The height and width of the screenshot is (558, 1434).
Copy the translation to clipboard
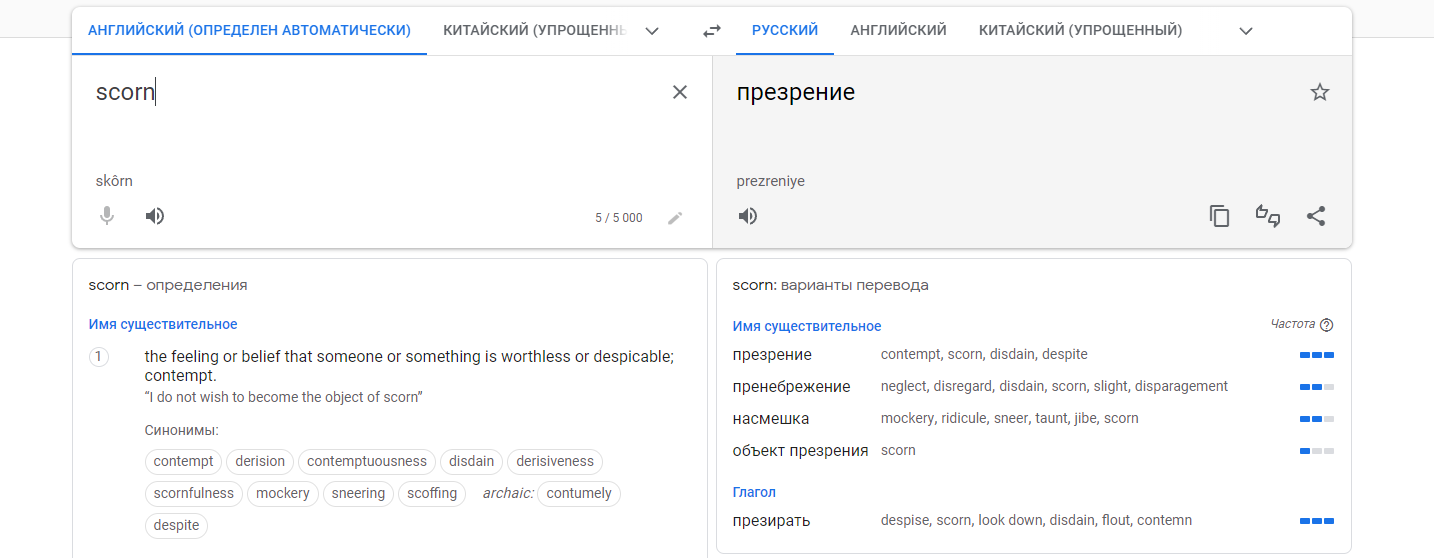[x=1219, y=216]
